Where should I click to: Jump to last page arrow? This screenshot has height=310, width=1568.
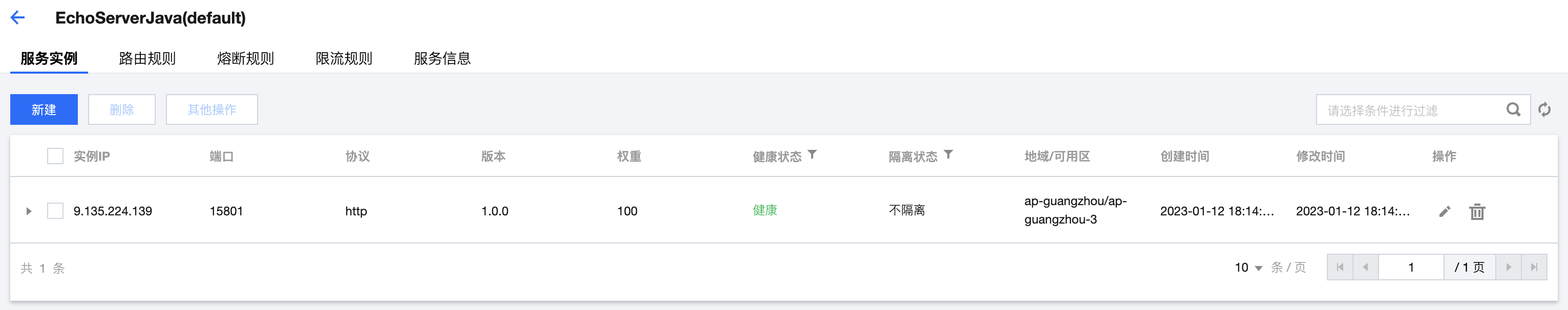point(1534,268)
